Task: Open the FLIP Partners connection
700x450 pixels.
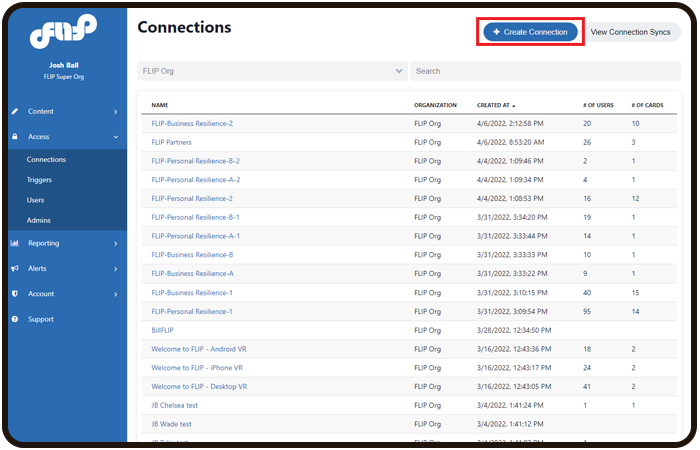Action: 171,142
